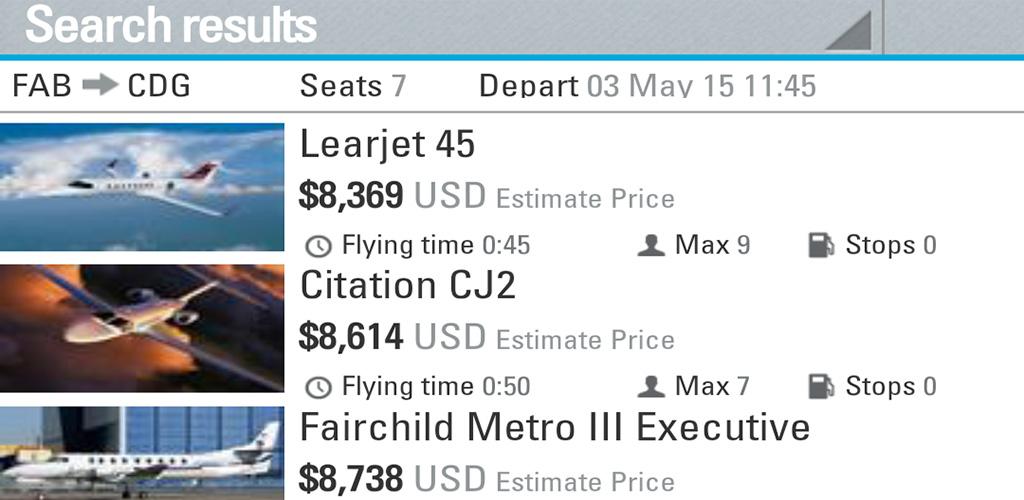Click the person icon next to Max 9

pos(651,245)
